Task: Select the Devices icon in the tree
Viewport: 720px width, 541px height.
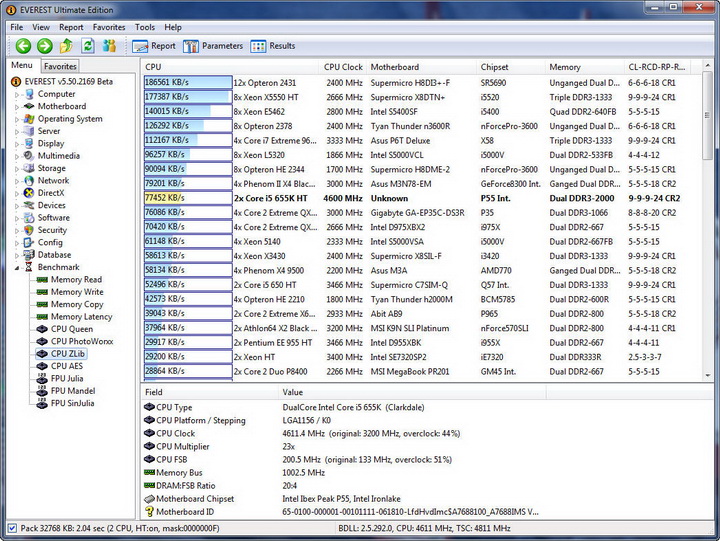Action: click(29, 206)
